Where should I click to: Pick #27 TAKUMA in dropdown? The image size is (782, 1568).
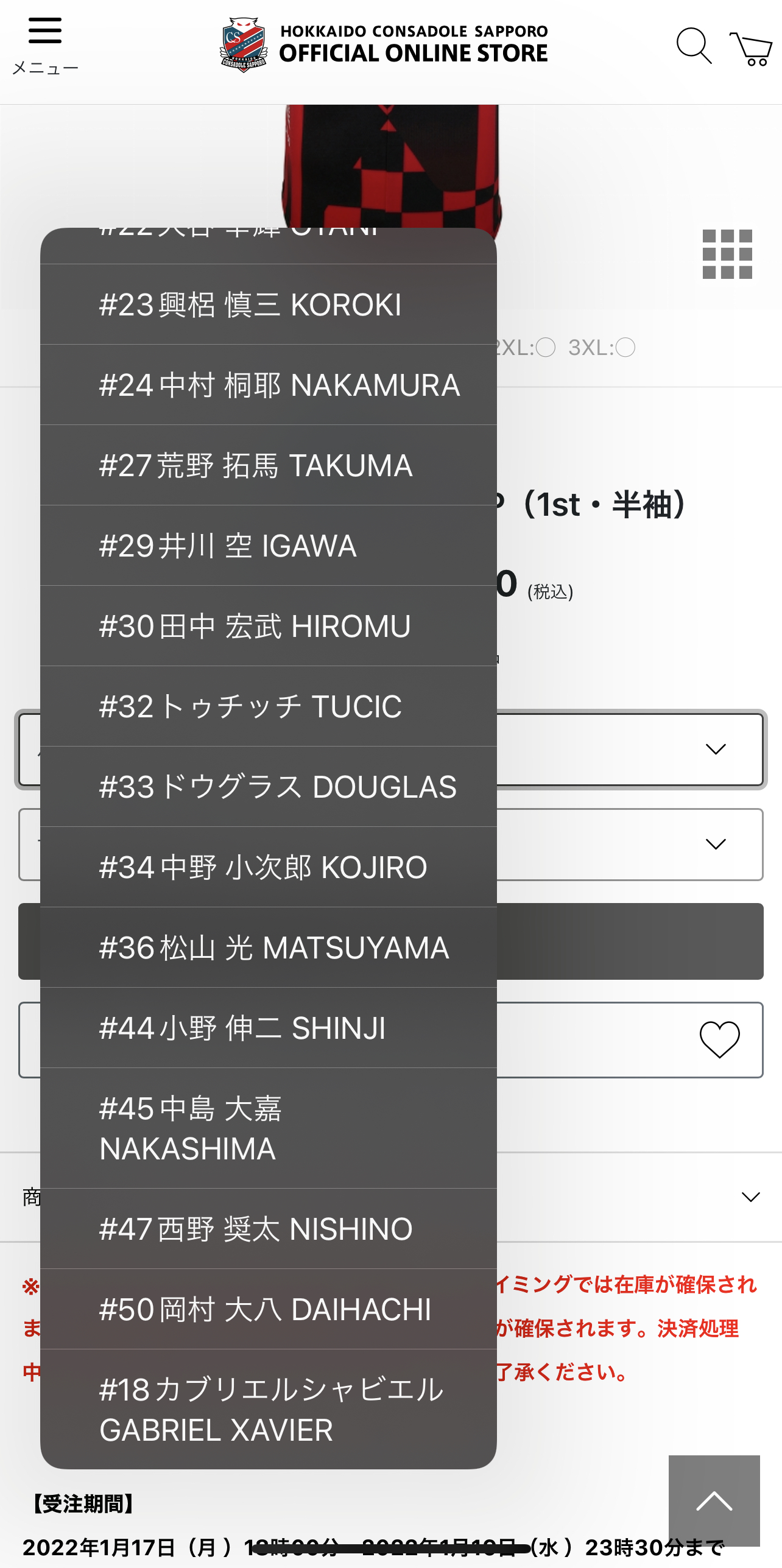click(x=268, y=465)
